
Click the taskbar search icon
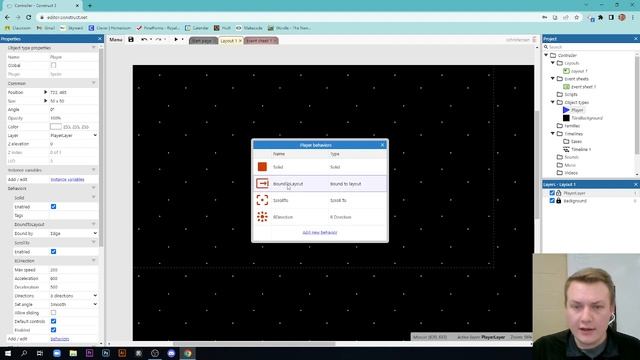click(x=24, y=353)
